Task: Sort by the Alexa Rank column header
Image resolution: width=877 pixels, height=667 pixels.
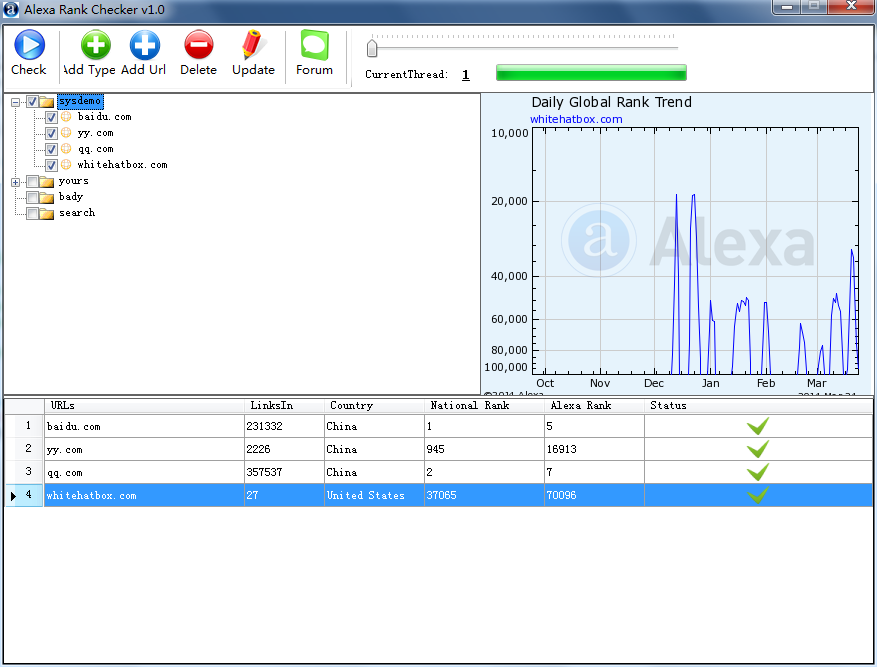Action: point(580,406)
